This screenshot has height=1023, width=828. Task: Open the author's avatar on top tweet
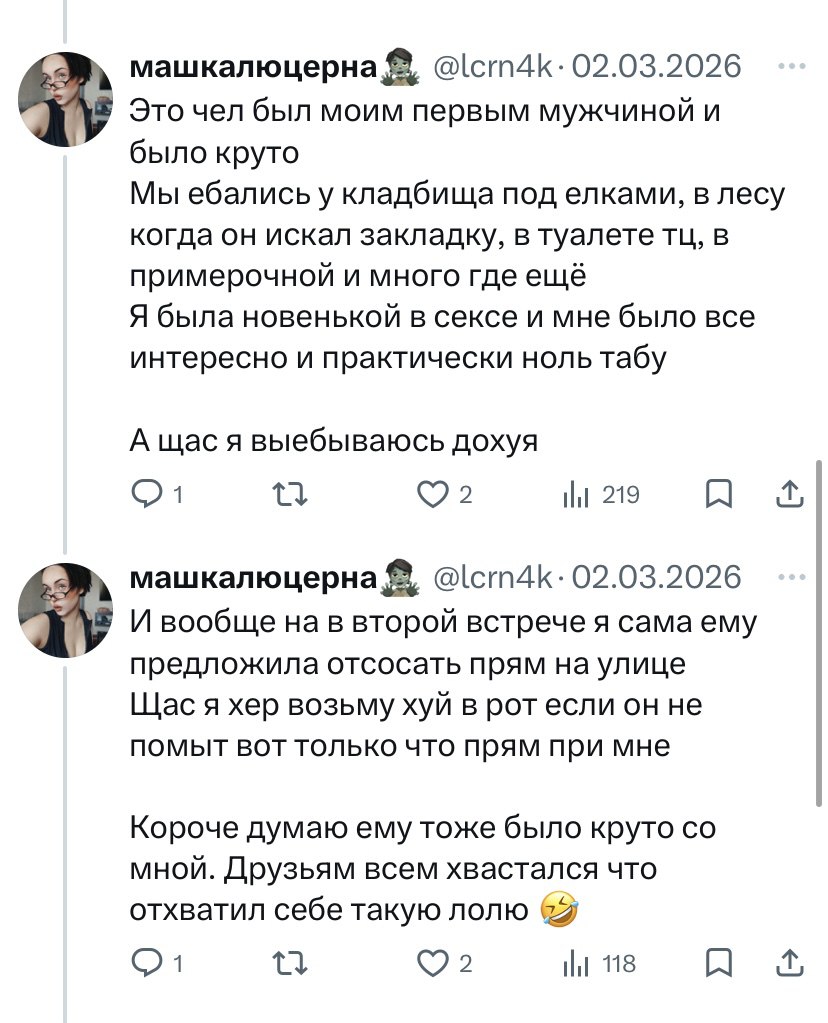[67, 99]
